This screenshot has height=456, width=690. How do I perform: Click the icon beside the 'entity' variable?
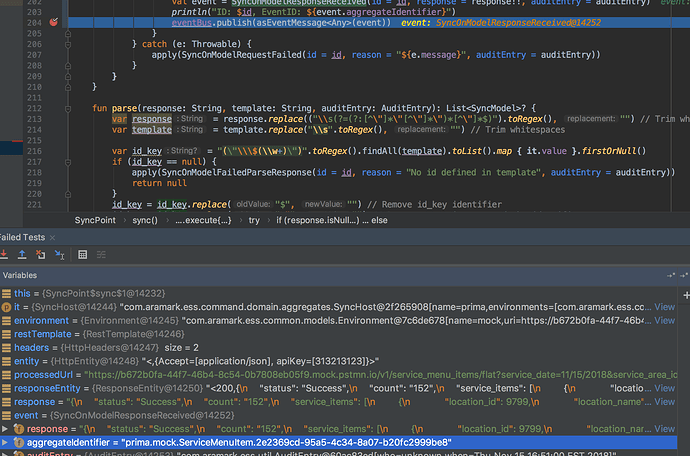click(6, 361)
